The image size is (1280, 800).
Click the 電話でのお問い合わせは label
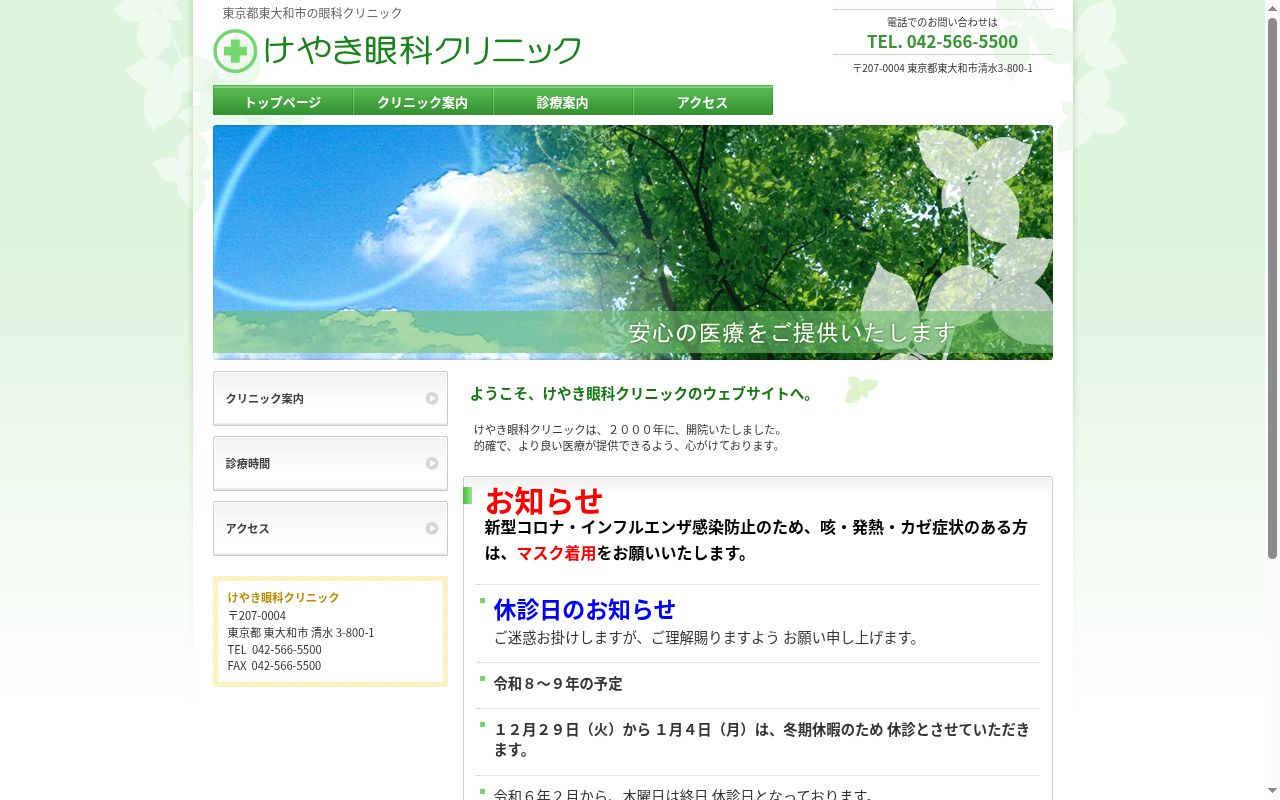pyautogui.click(x=942, y=22)
